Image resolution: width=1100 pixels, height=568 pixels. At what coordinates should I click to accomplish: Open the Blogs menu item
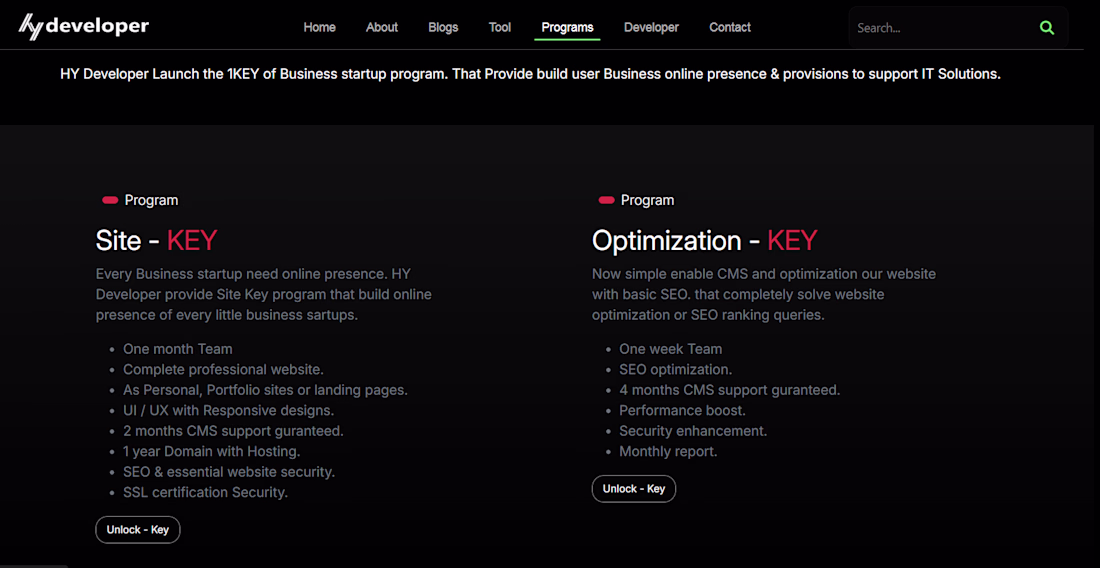pyautogui.click(x=443, y=27)
